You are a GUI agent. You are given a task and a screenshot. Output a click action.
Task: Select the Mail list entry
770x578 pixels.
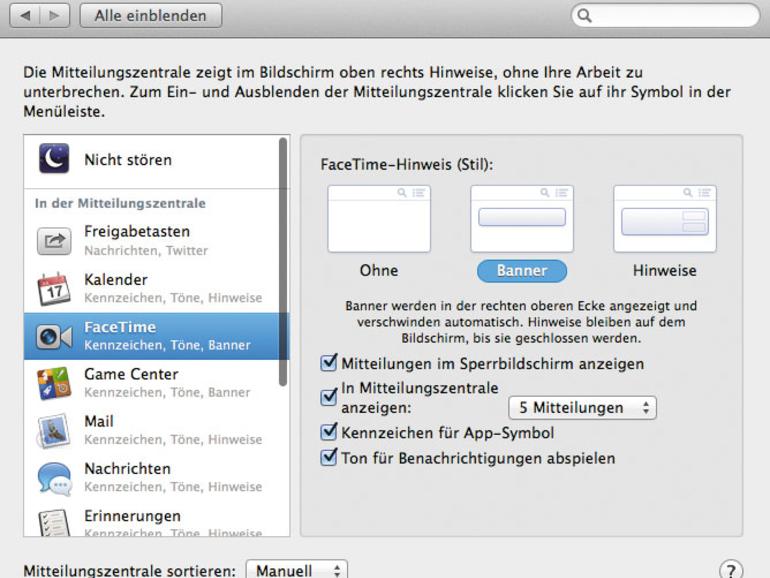click(151, 430)
